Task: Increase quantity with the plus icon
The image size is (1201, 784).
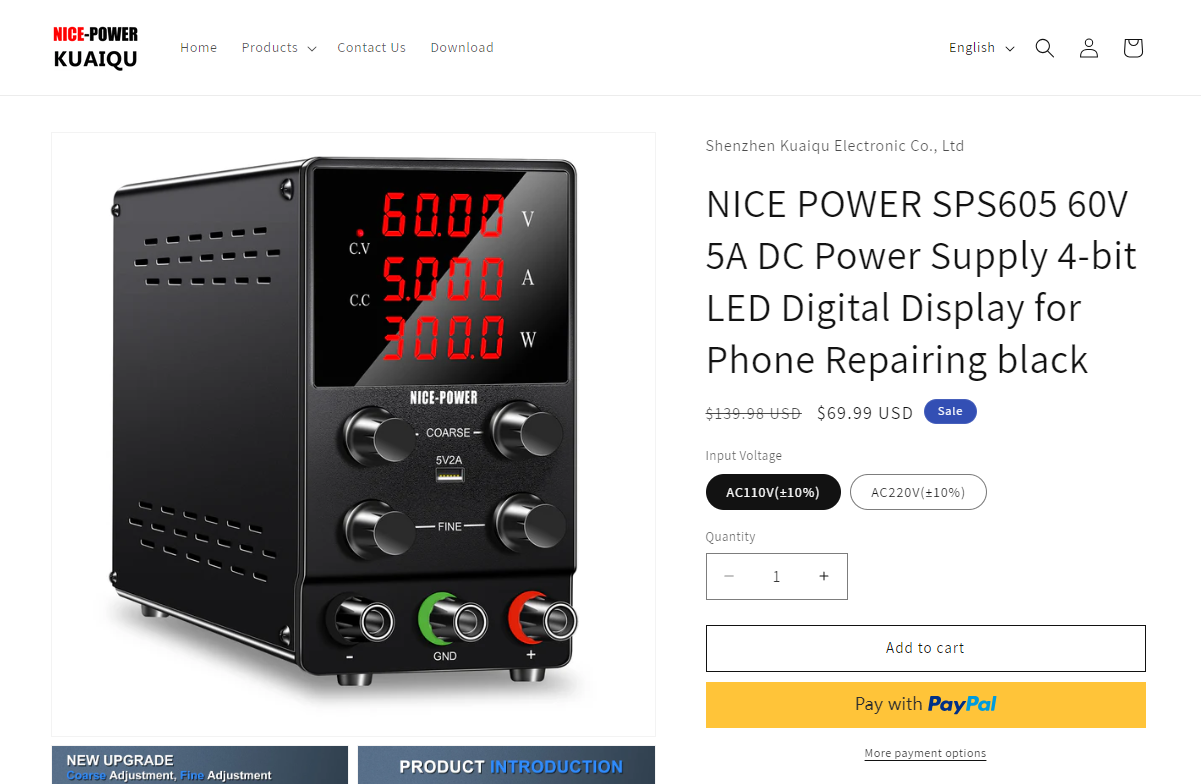Action: [x=824, y=576]
